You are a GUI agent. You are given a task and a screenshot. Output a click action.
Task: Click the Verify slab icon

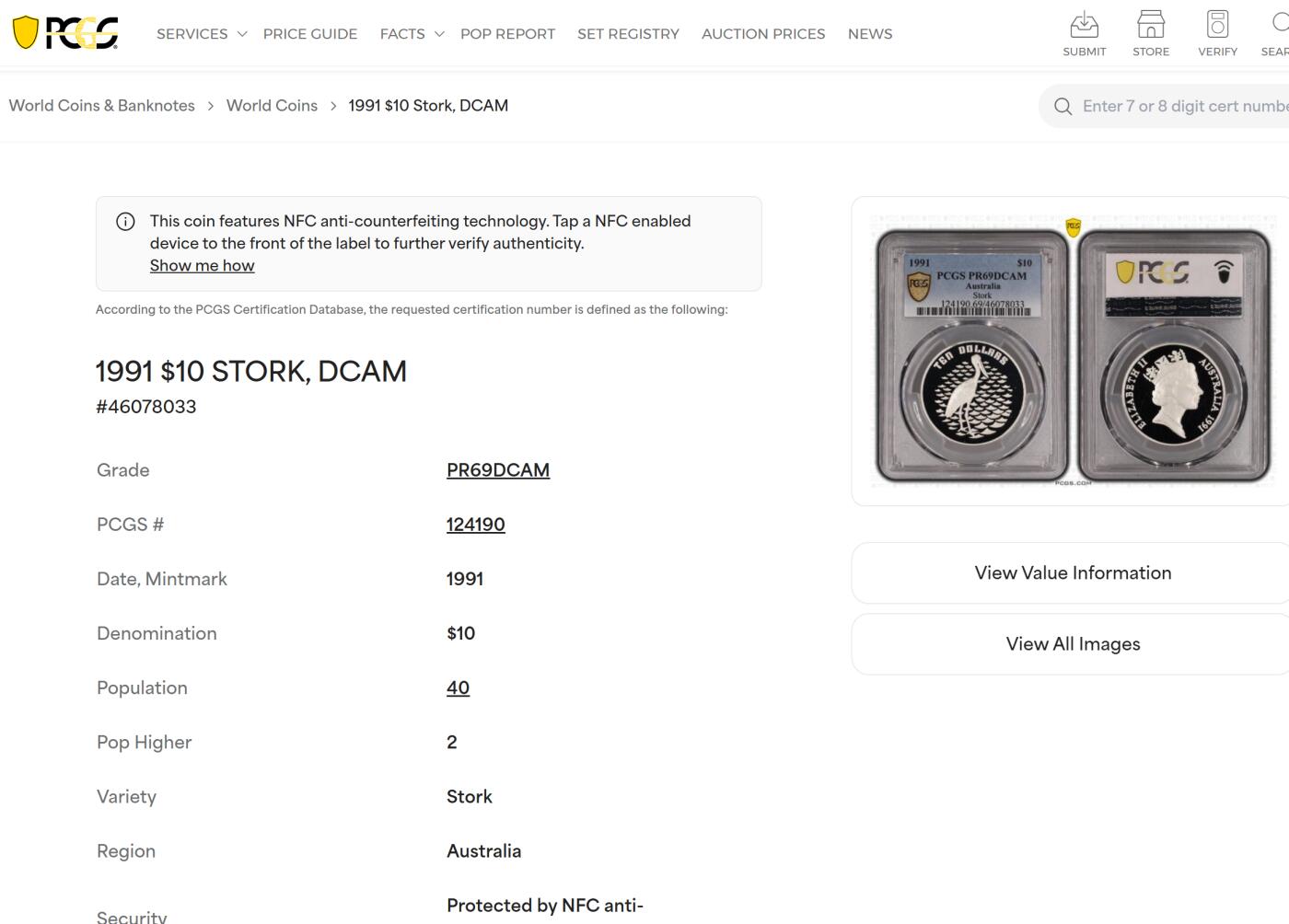1217,24
